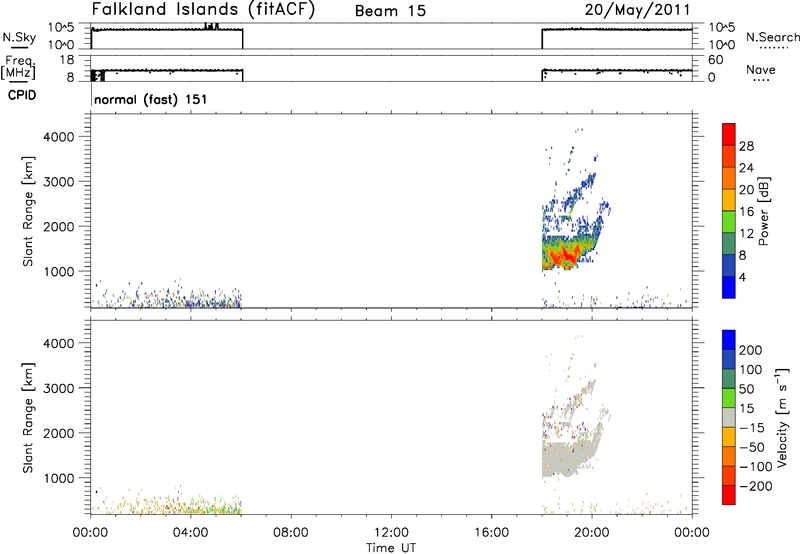Pick the bright blue bottom Power colorbar segment

pyautogui.click(x=729, y=287)
